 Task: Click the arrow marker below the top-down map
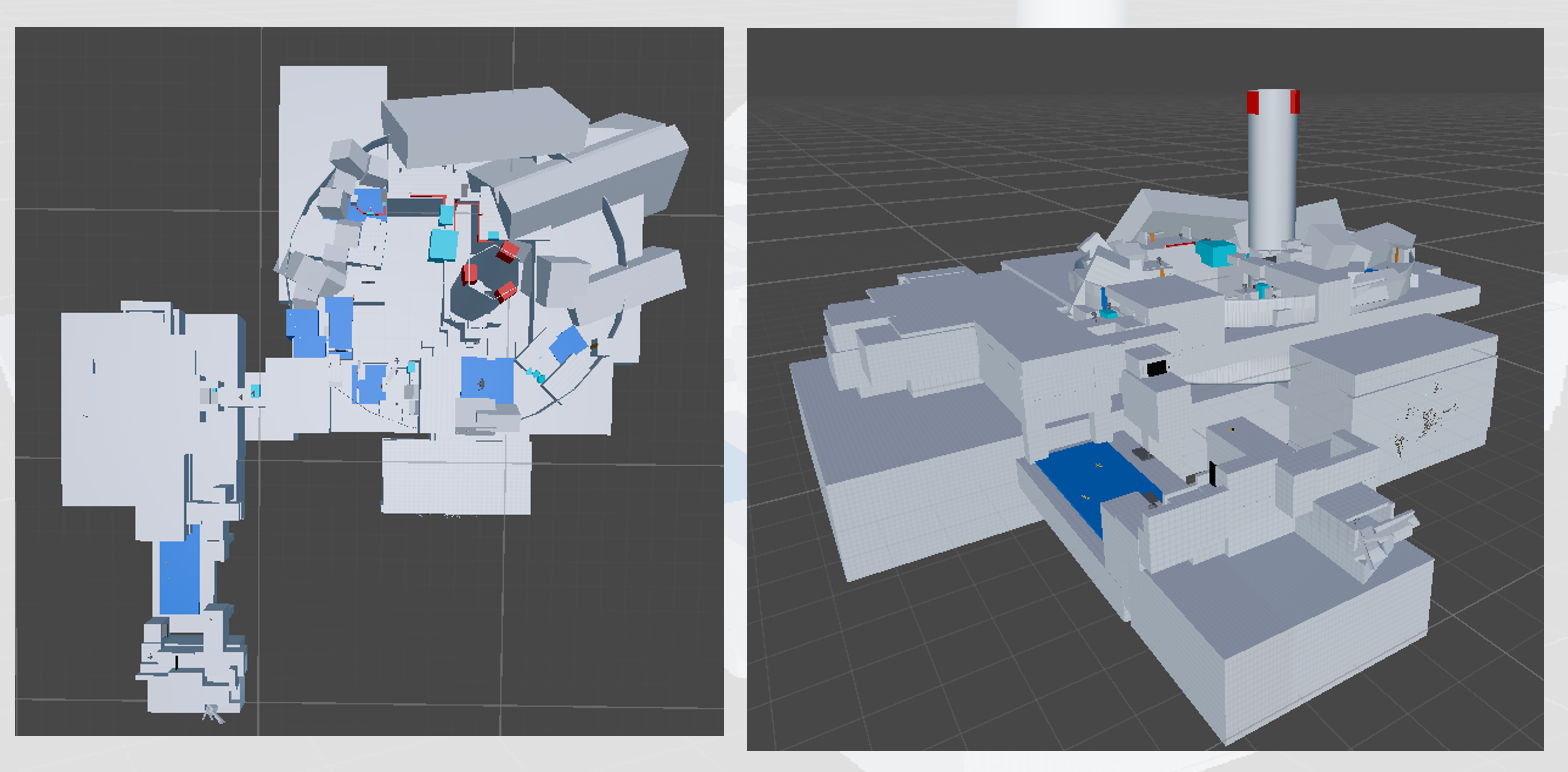211,713
